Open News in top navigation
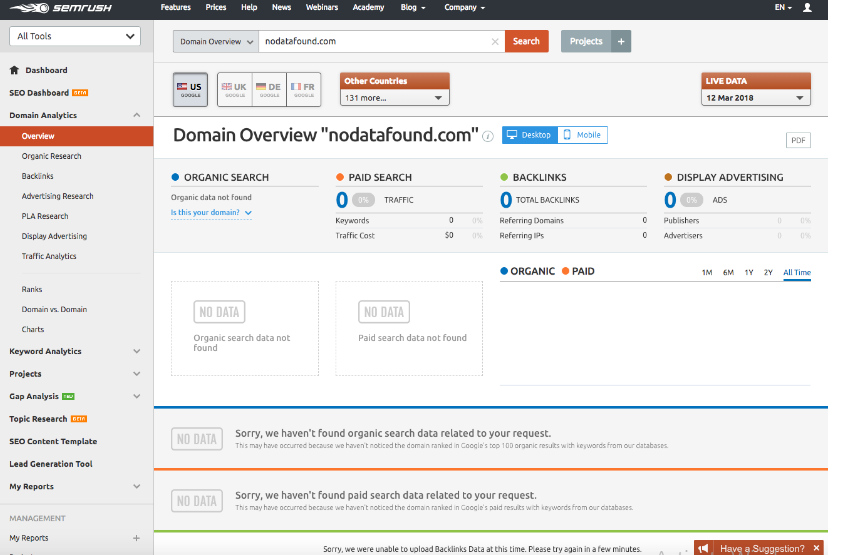 coord(281,8)
